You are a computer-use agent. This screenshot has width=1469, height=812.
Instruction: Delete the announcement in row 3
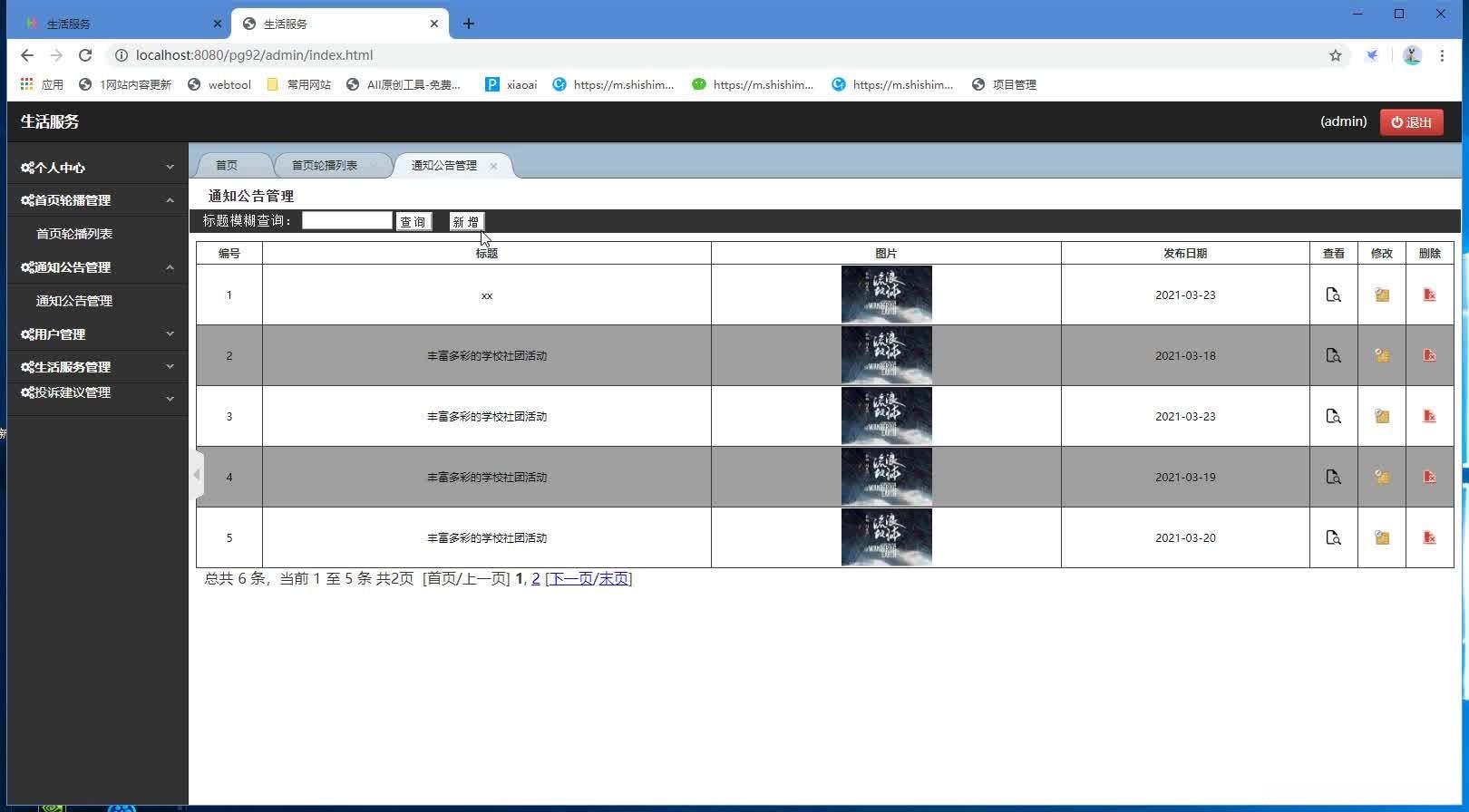1429,416
